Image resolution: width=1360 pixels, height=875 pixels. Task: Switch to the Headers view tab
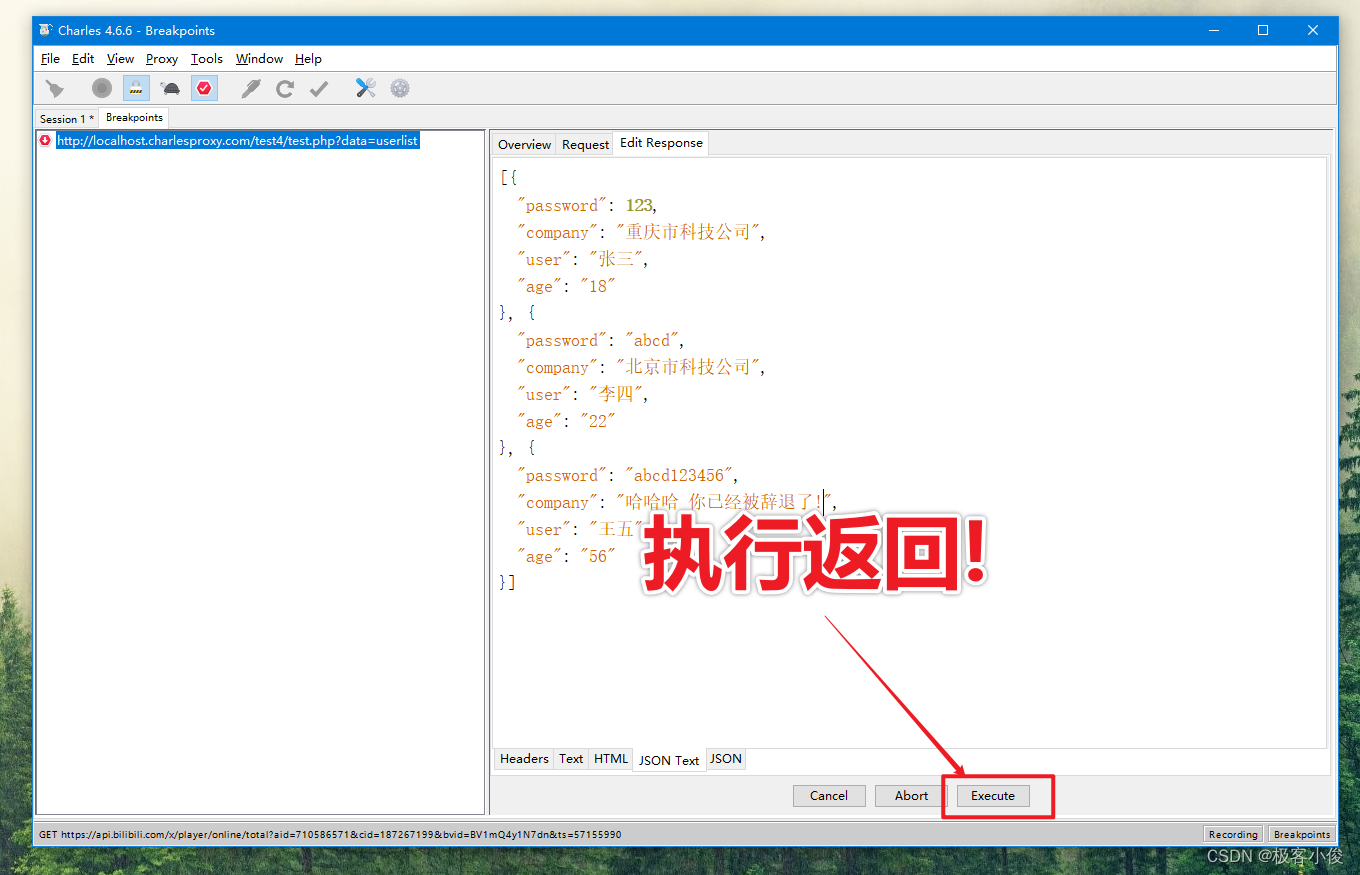coord(524,759)
